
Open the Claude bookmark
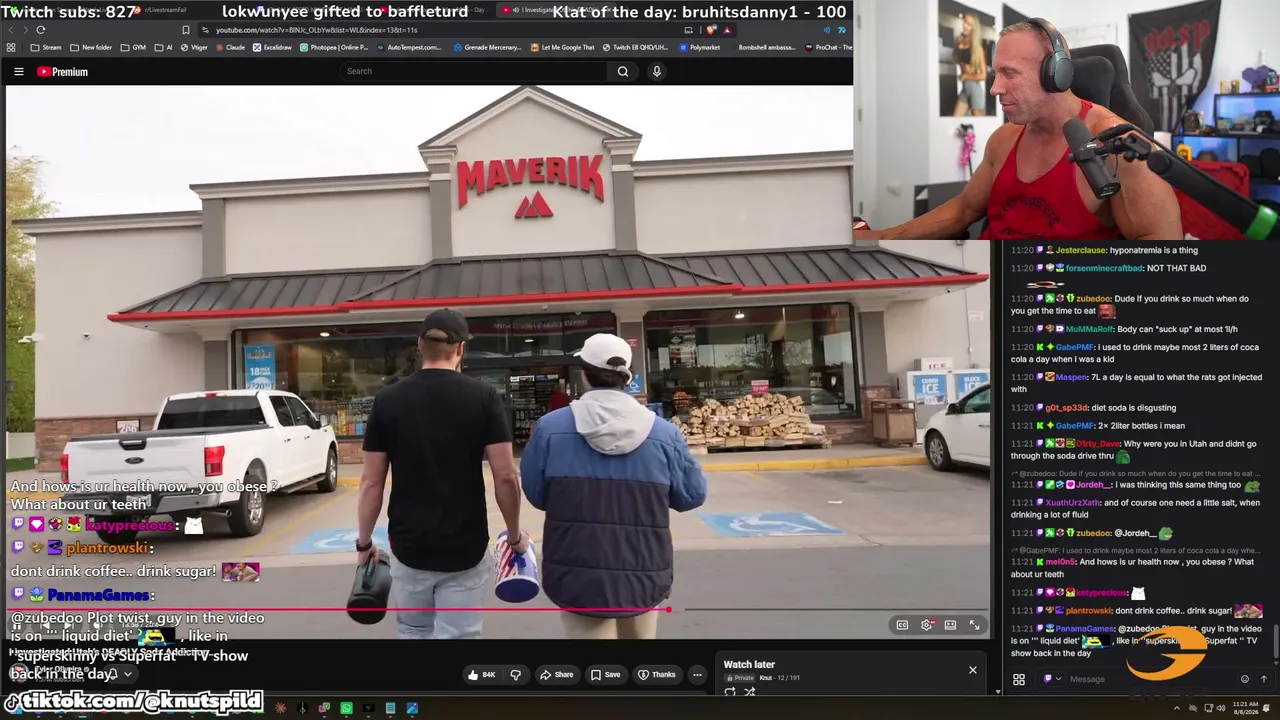click(230, 47)
